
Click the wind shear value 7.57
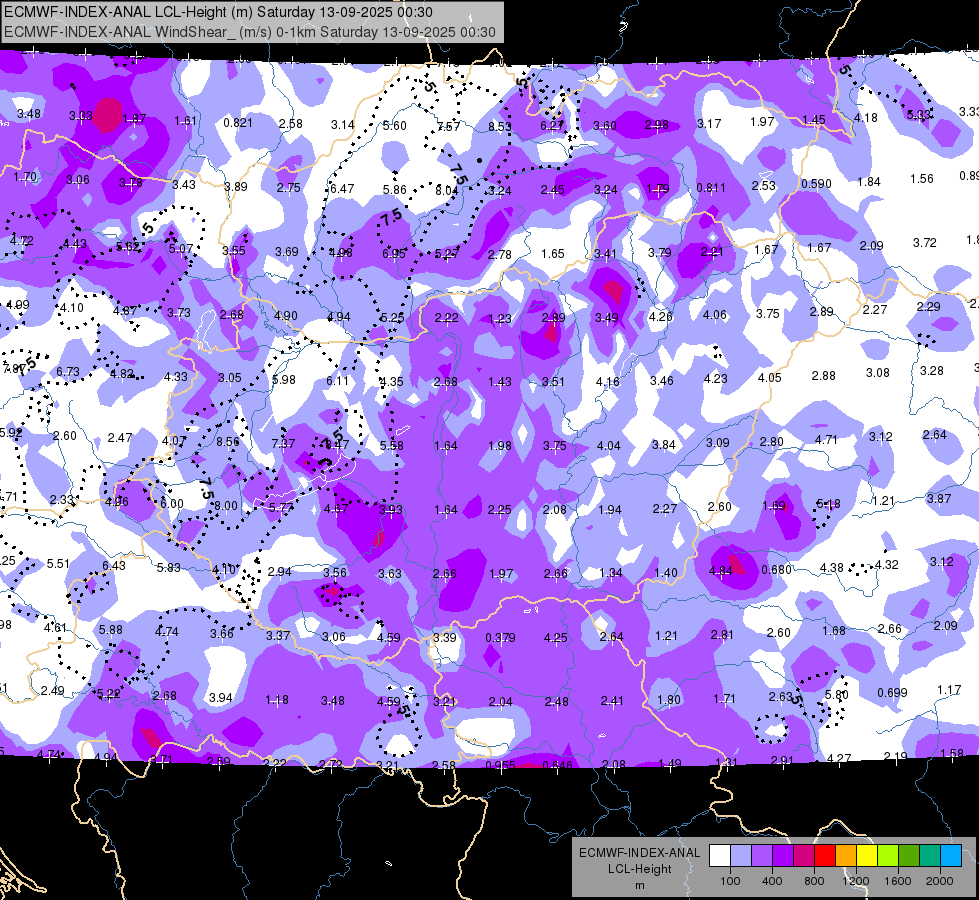click(448, 126)
